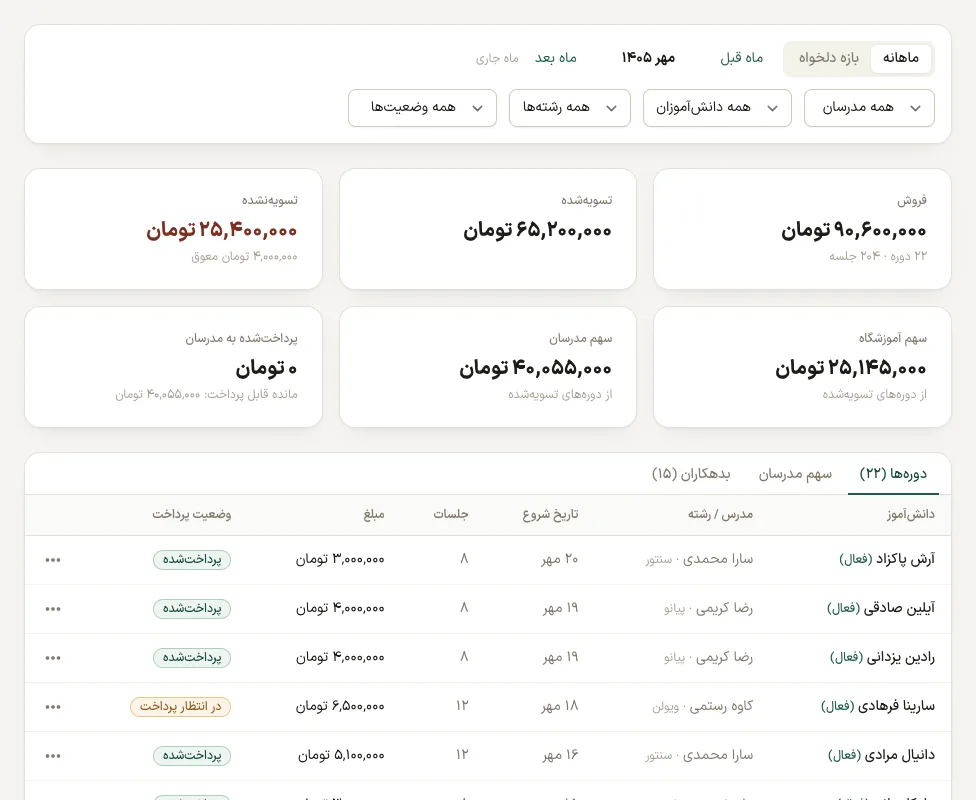This screenshot has height=800, width=976.
Task: Click در انتظار پرداخت status badge
Action: click(181, 707)
